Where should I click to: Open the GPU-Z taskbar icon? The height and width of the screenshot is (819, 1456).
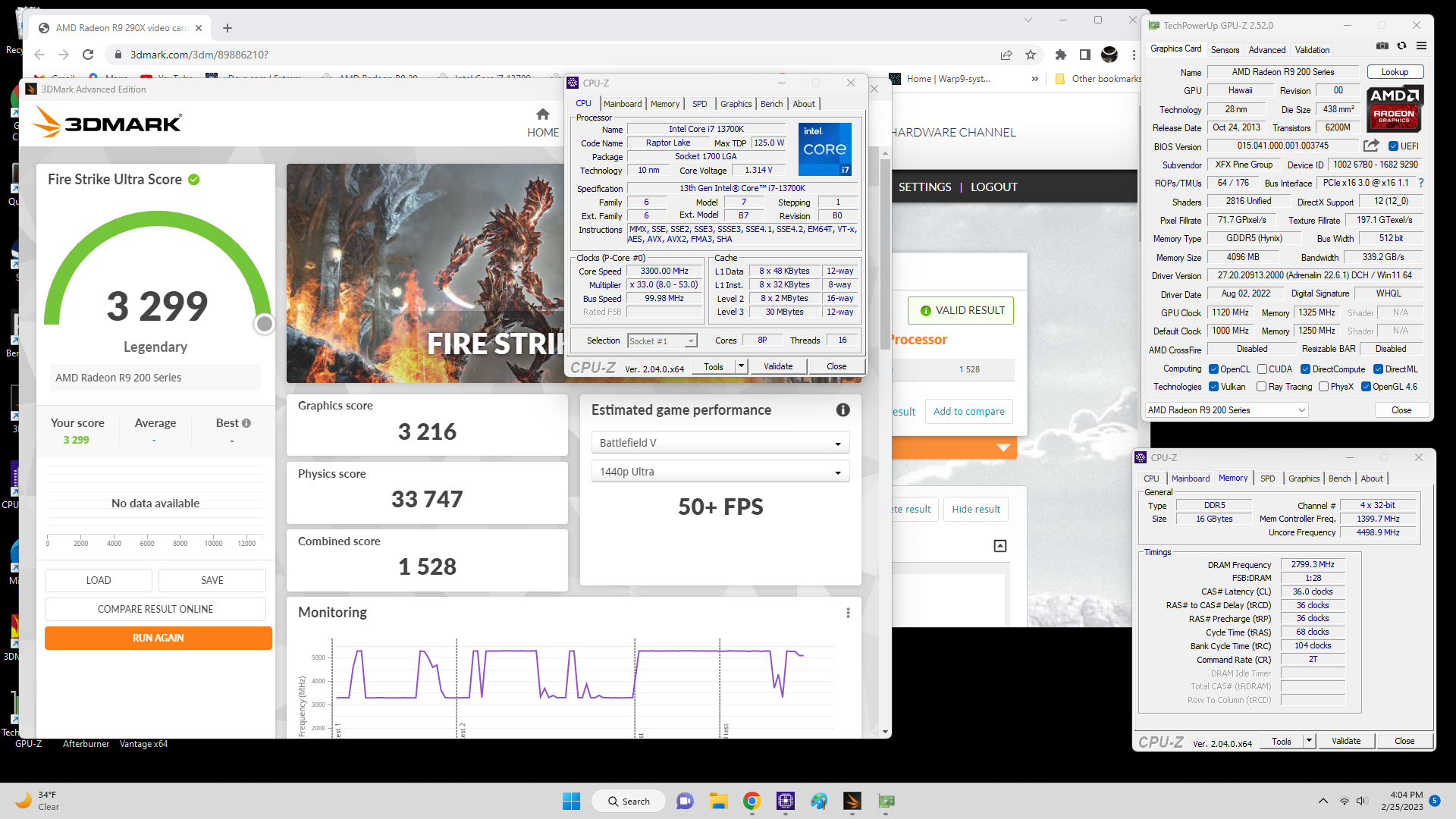886,801
